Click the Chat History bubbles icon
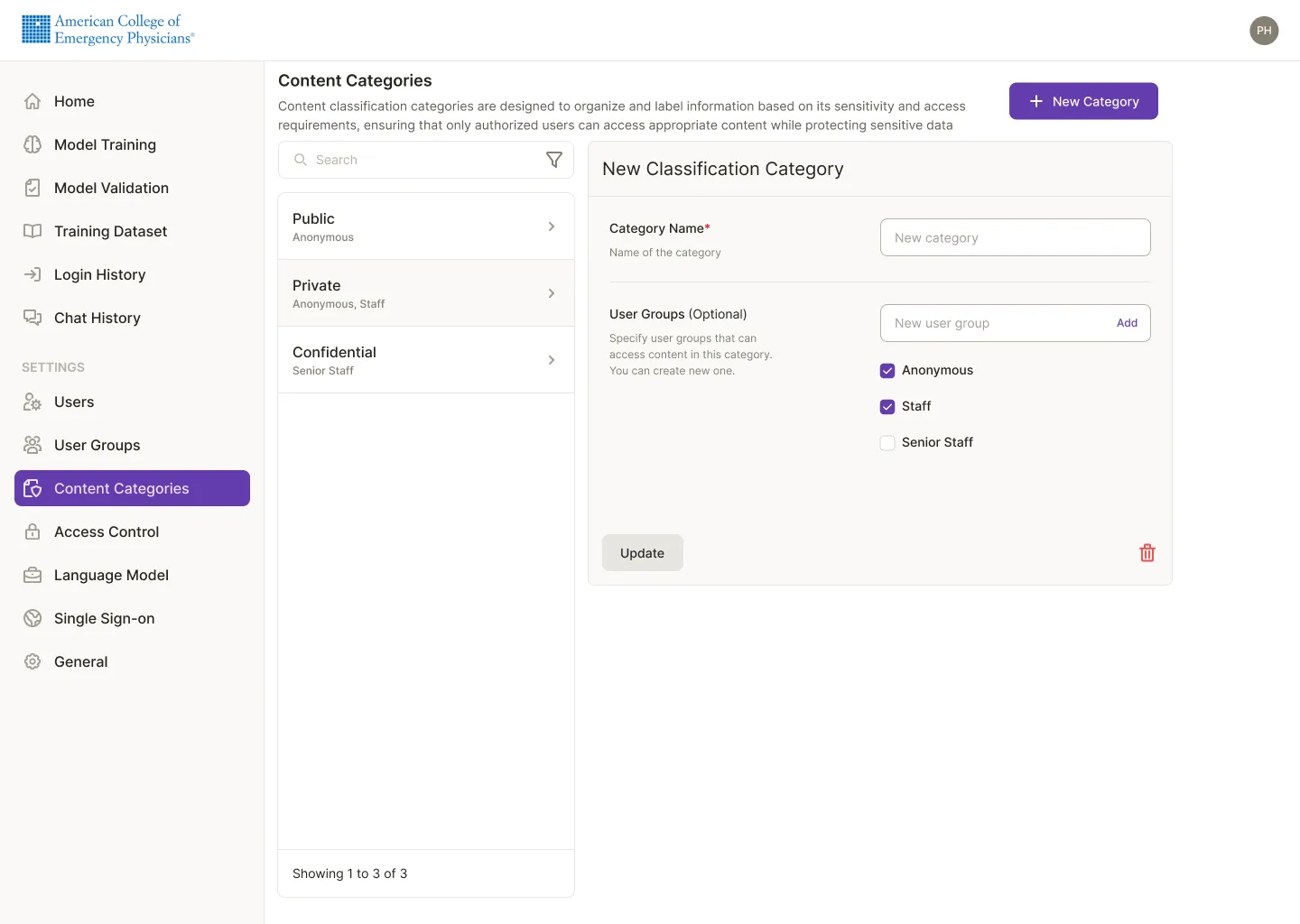 point(32,318)
